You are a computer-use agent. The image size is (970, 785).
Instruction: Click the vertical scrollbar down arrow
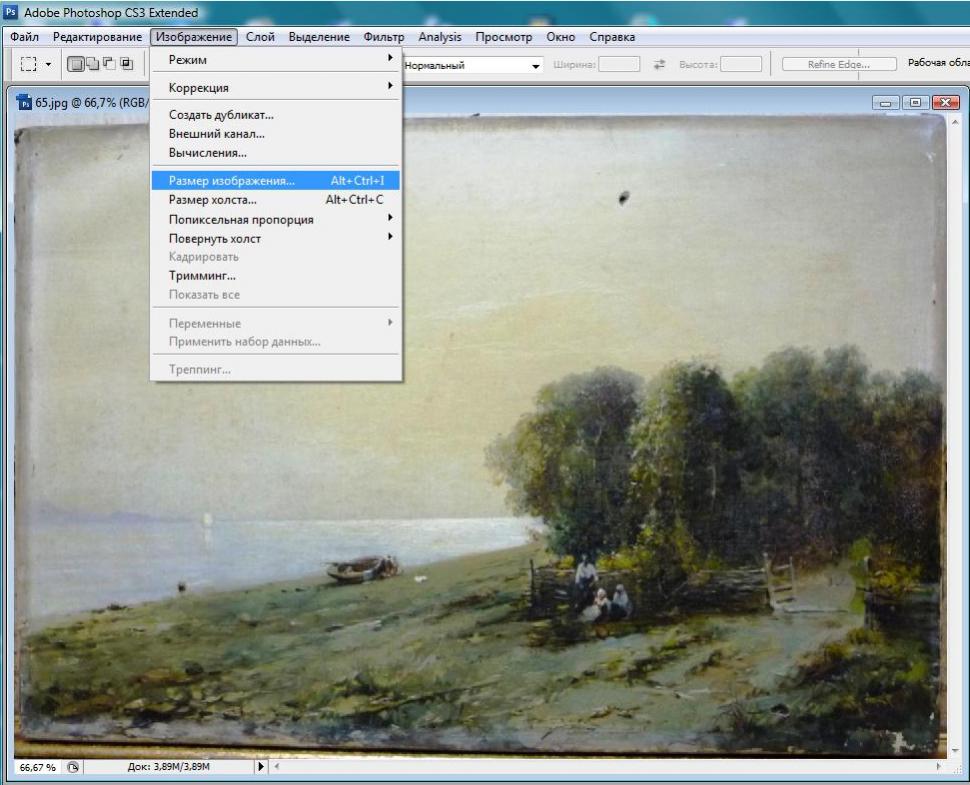click(955, 750)
